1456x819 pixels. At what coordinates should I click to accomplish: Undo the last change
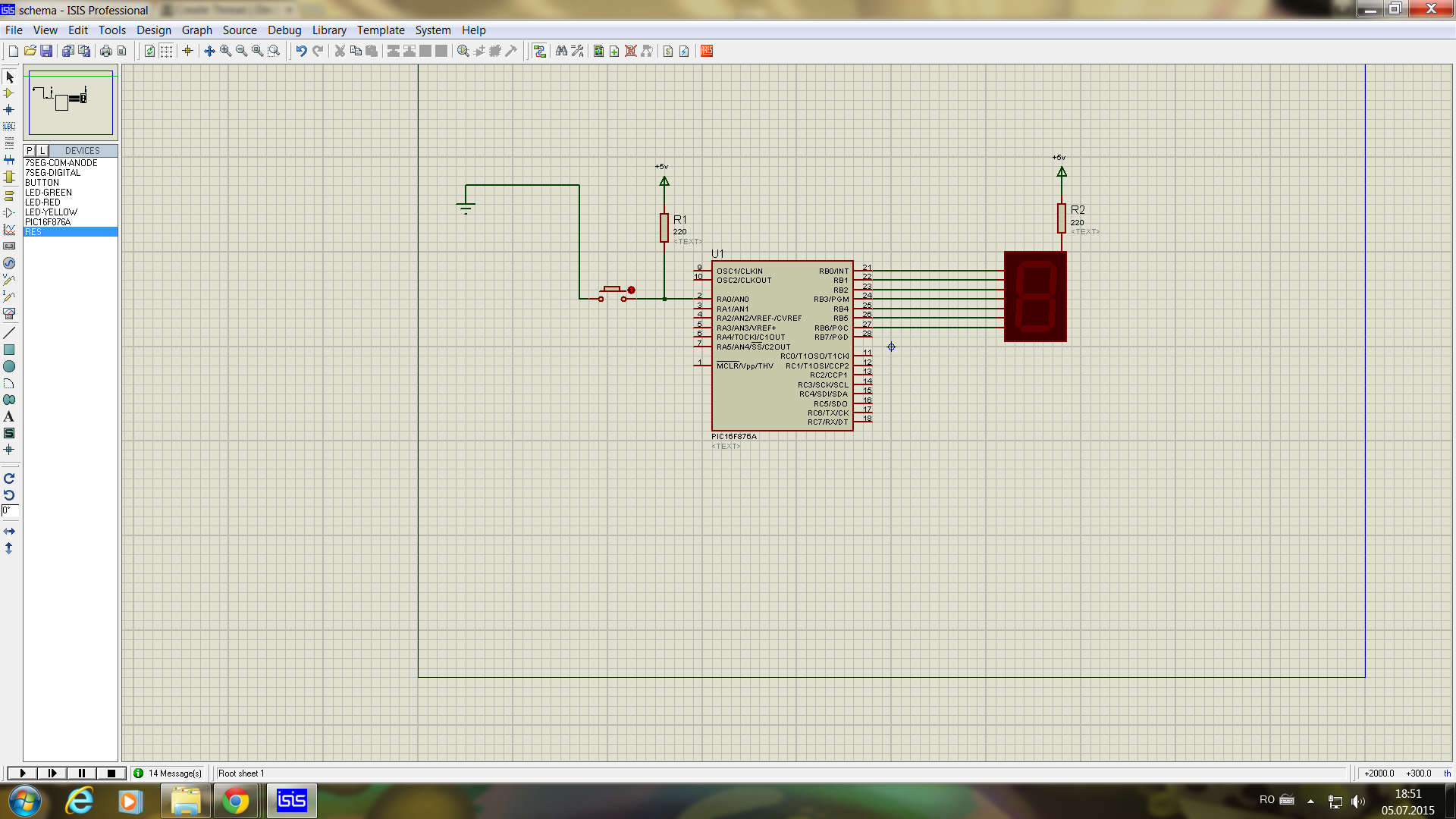pos(301,51)
